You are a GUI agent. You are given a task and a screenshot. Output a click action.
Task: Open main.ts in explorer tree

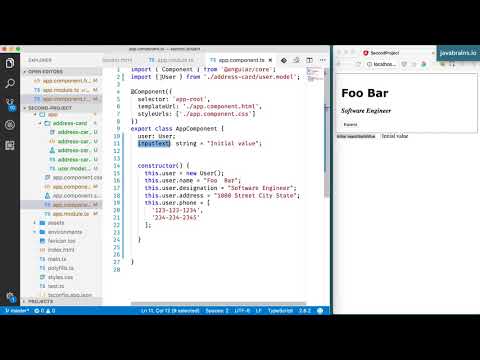[53, 259]
